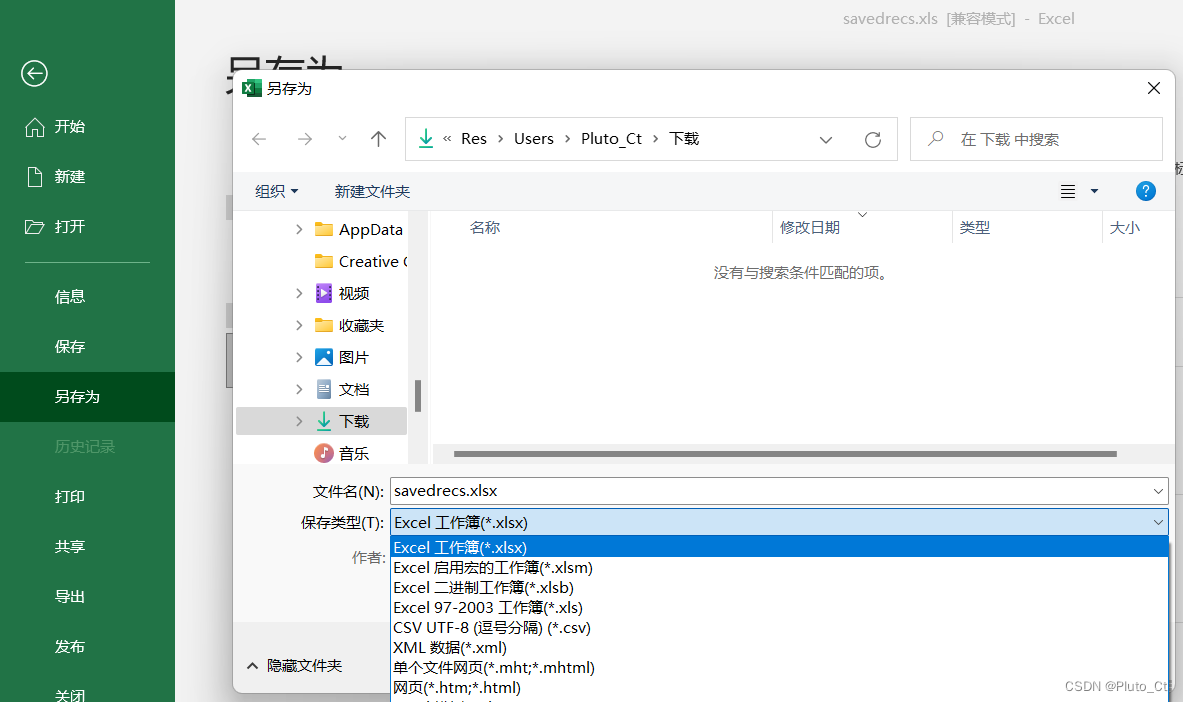The image size is (1183, 702).
Task: Expand the 文档 tree node
Action: coord(299,389)
